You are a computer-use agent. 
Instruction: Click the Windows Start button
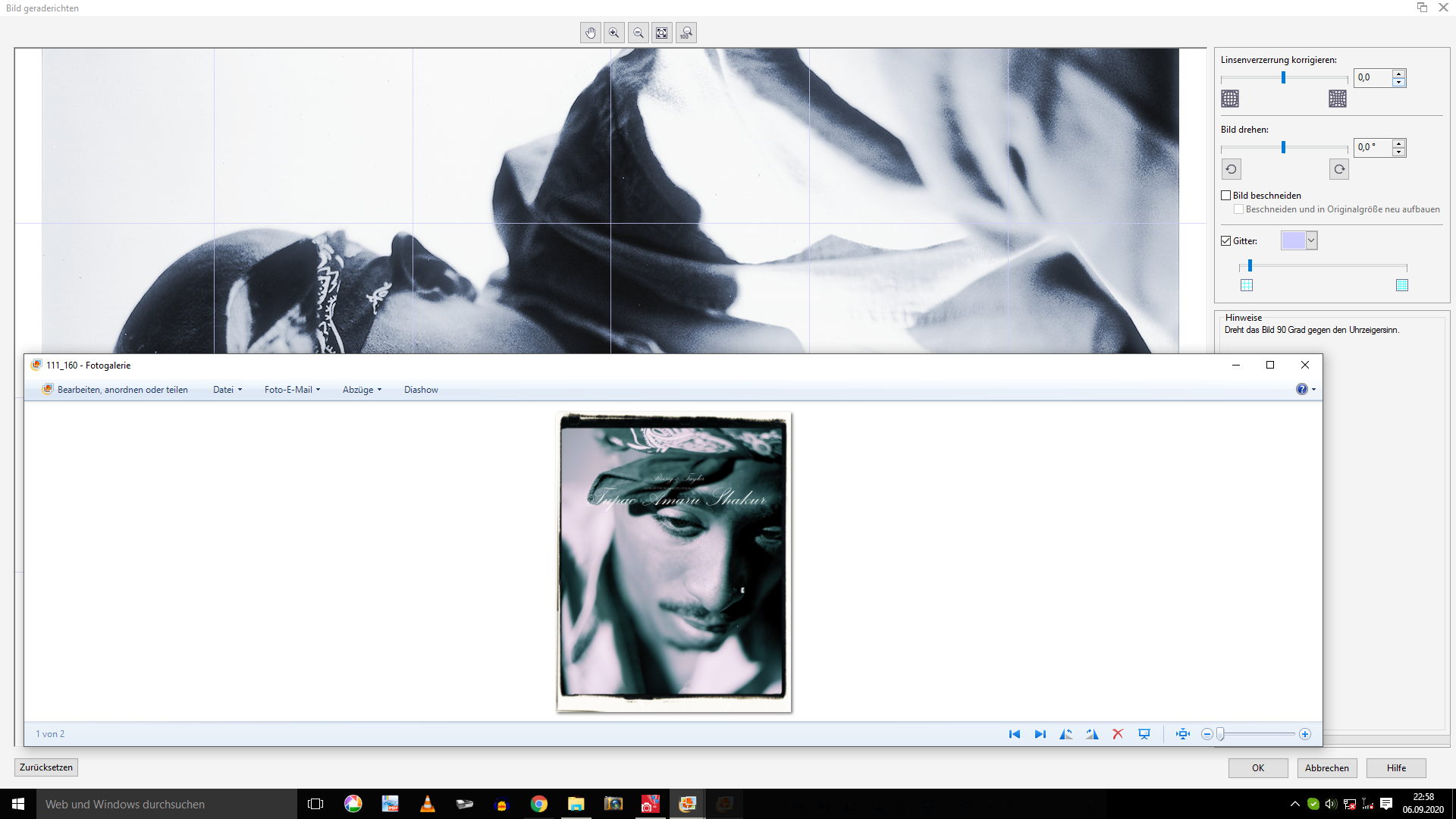[18, 804]
